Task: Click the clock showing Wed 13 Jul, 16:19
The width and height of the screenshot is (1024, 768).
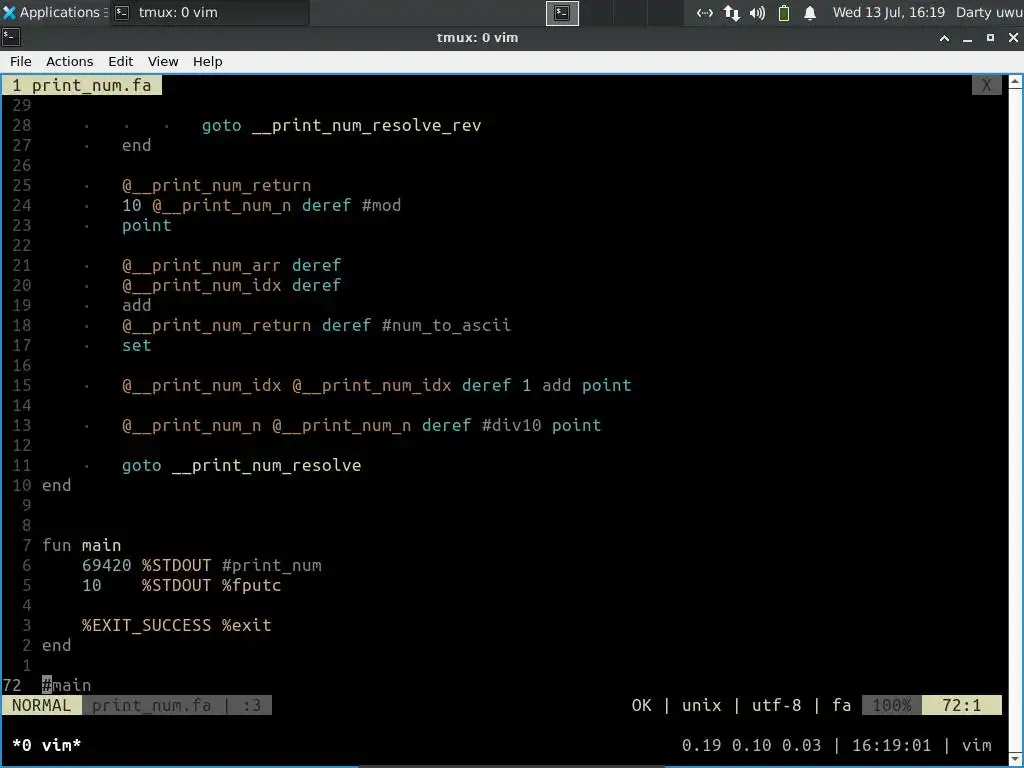Action: coord(889,12)
